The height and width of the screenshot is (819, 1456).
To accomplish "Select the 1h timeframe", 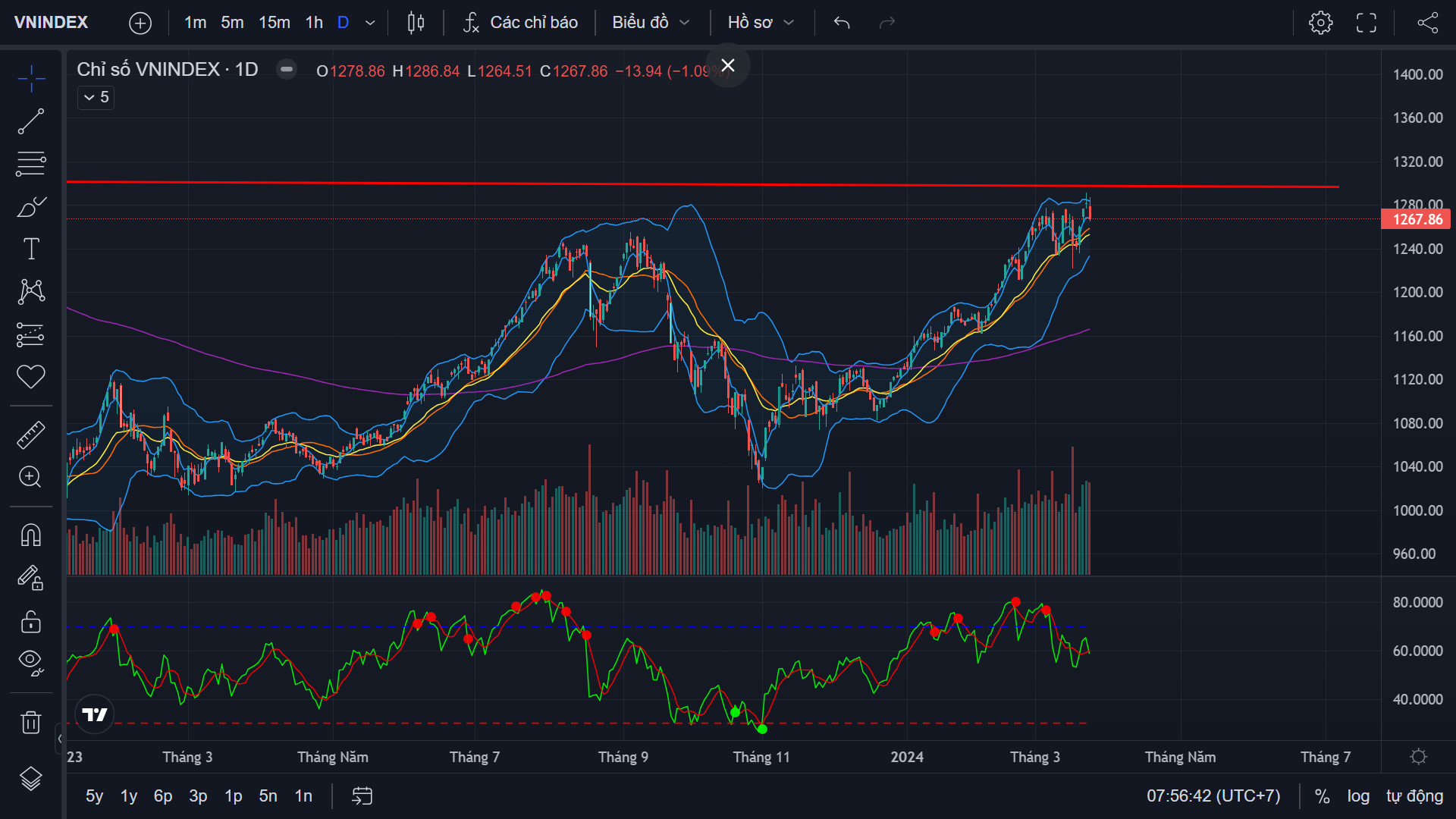I will pos(314,23).
